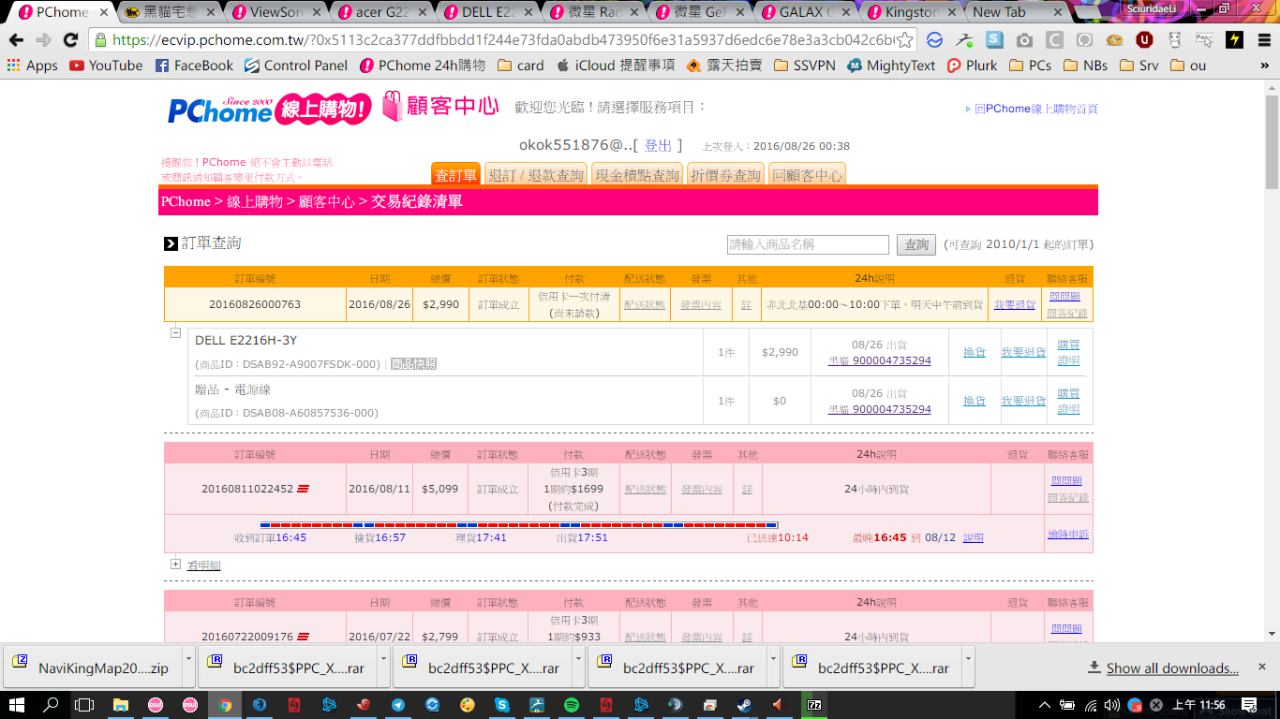Screen dimensions: 1280x719
Task: Switch to the 退訂/退款查詢 tab
Action: pyautogui.click(x=536, y=175)
